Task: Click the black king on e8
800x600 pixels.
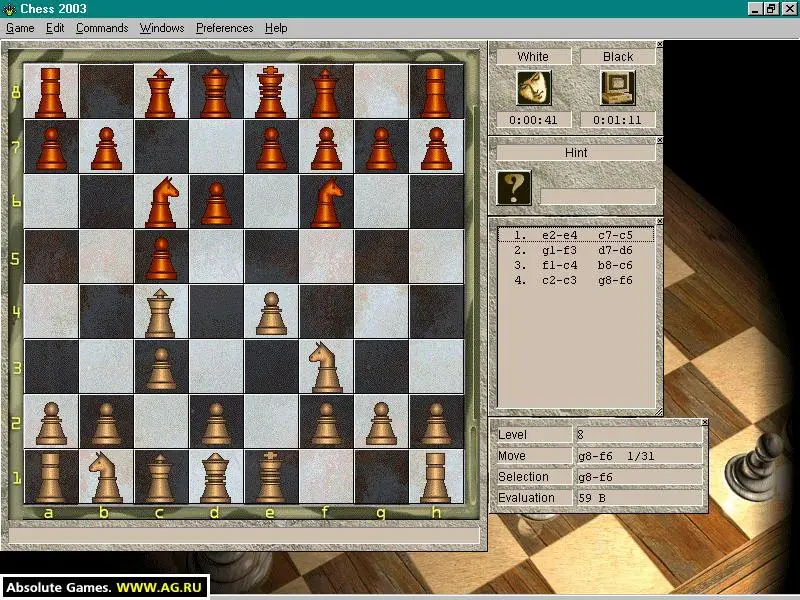Action: pos(271,91)
